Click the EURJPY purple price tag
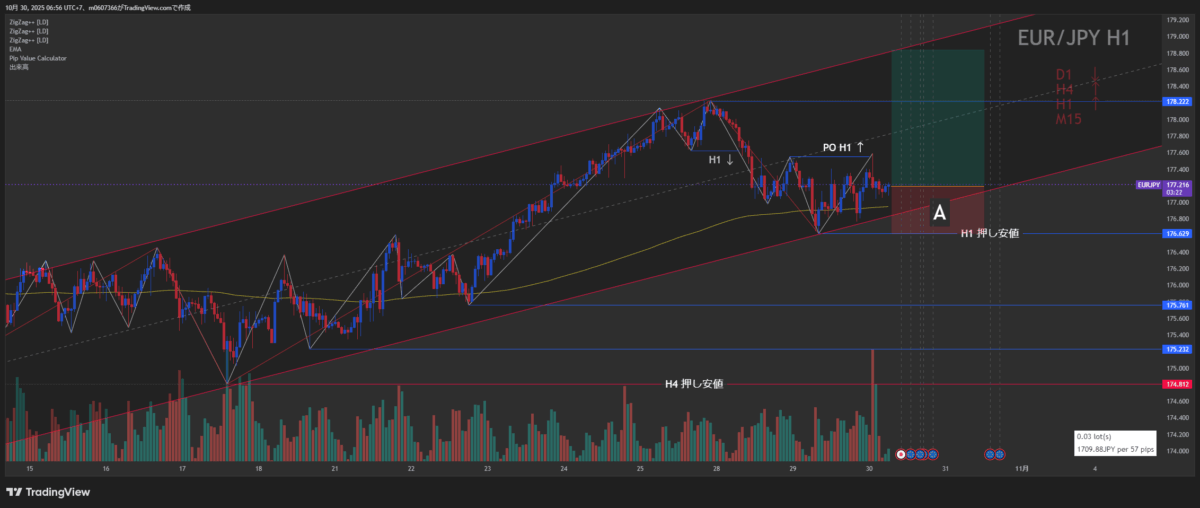1200x508 pixels. pos(1148,185)
